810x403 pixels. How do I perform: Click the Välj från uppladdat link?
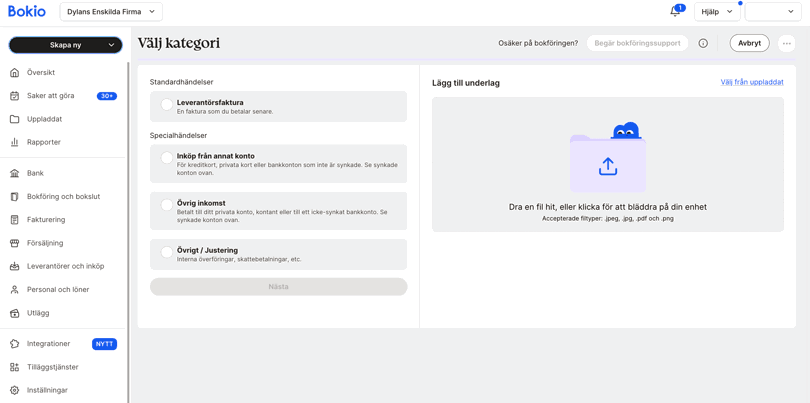(752, 82)
